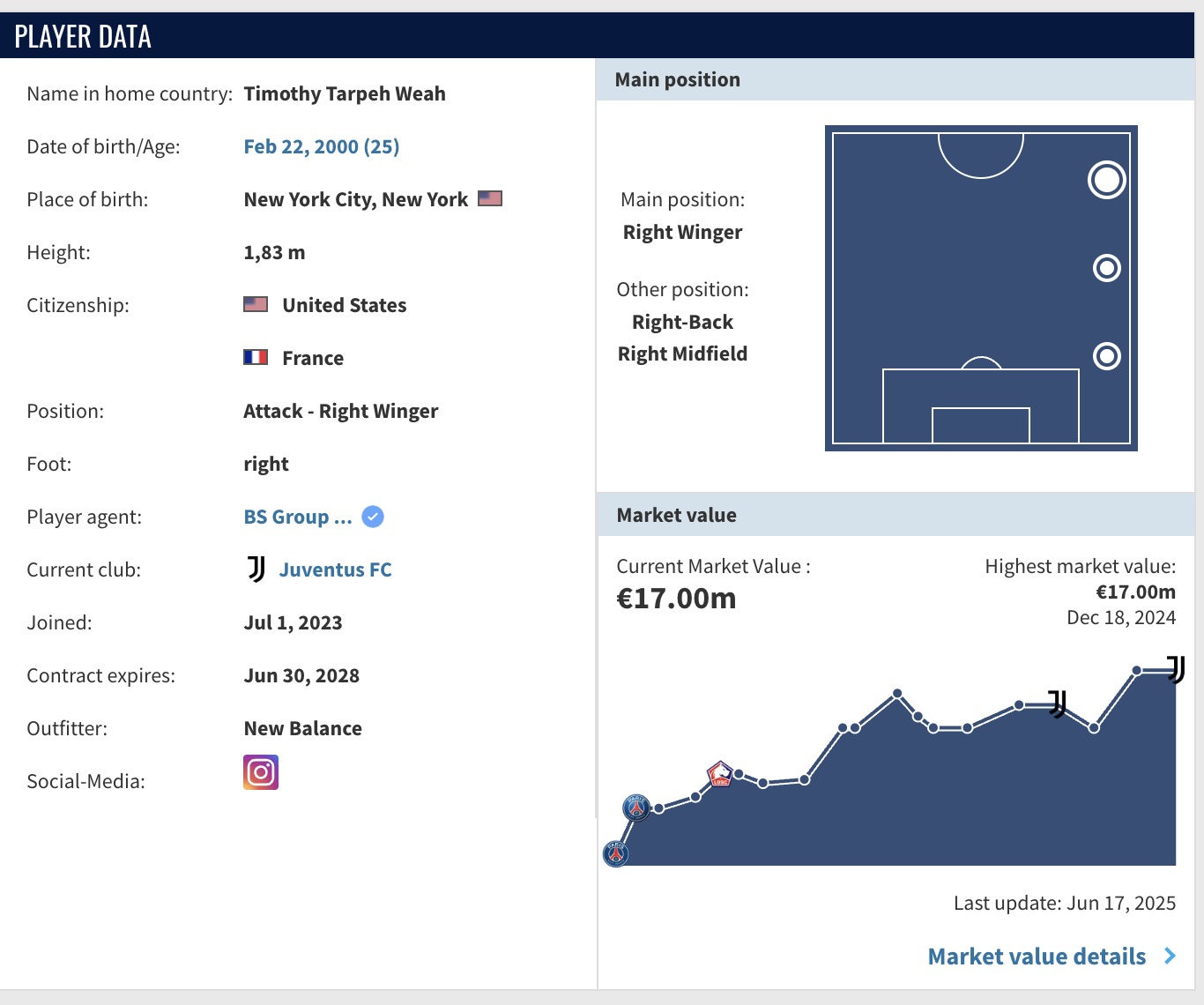The height and width of the screenshot is (1005, 1204).
Task: Click the France flag icon
Action: coord(256,357)
